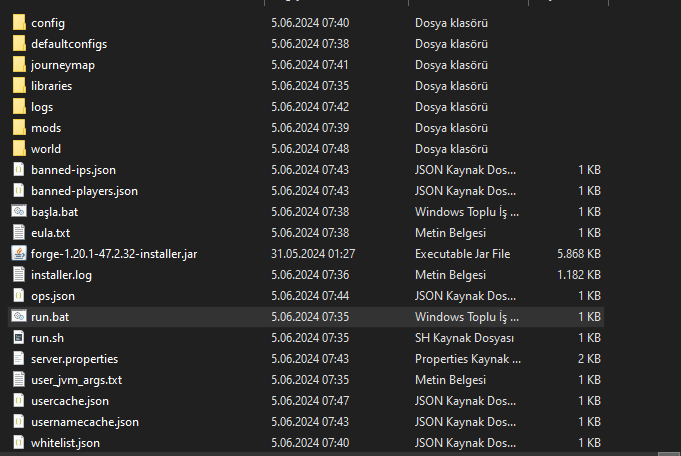
Task: Click the eula.txt text file icon
Action: (19, 233)
